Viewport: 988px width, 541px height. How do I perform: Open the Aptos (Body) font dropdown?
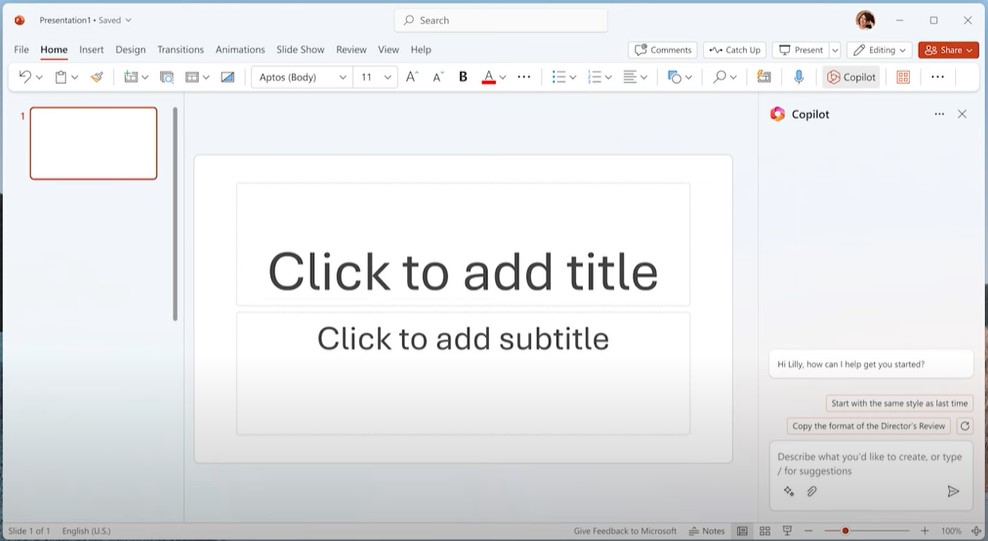pyautogui.click(x=302, y=77)
